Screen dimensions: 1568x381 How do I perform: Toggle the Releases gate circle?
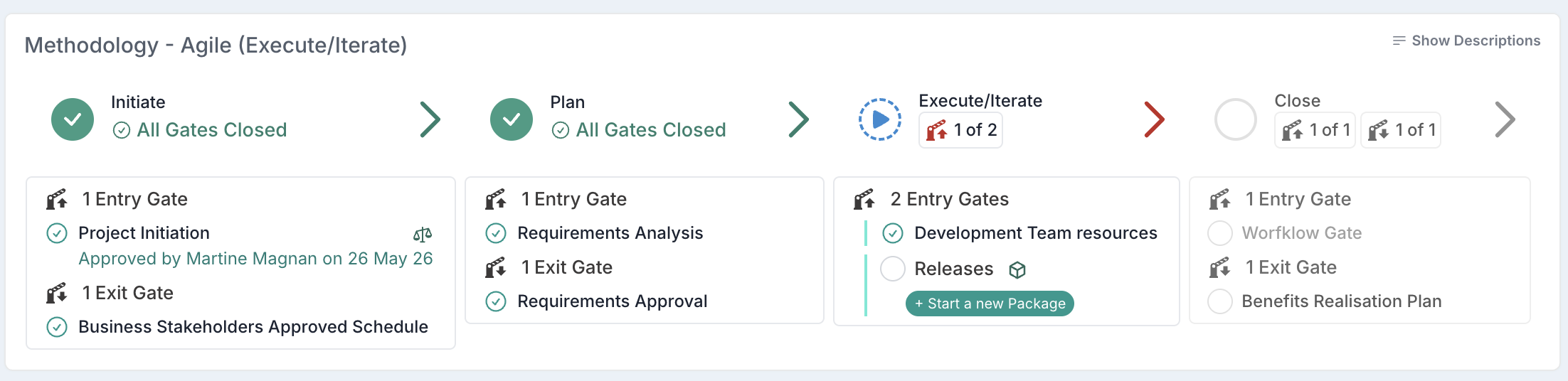pos(893,269)
